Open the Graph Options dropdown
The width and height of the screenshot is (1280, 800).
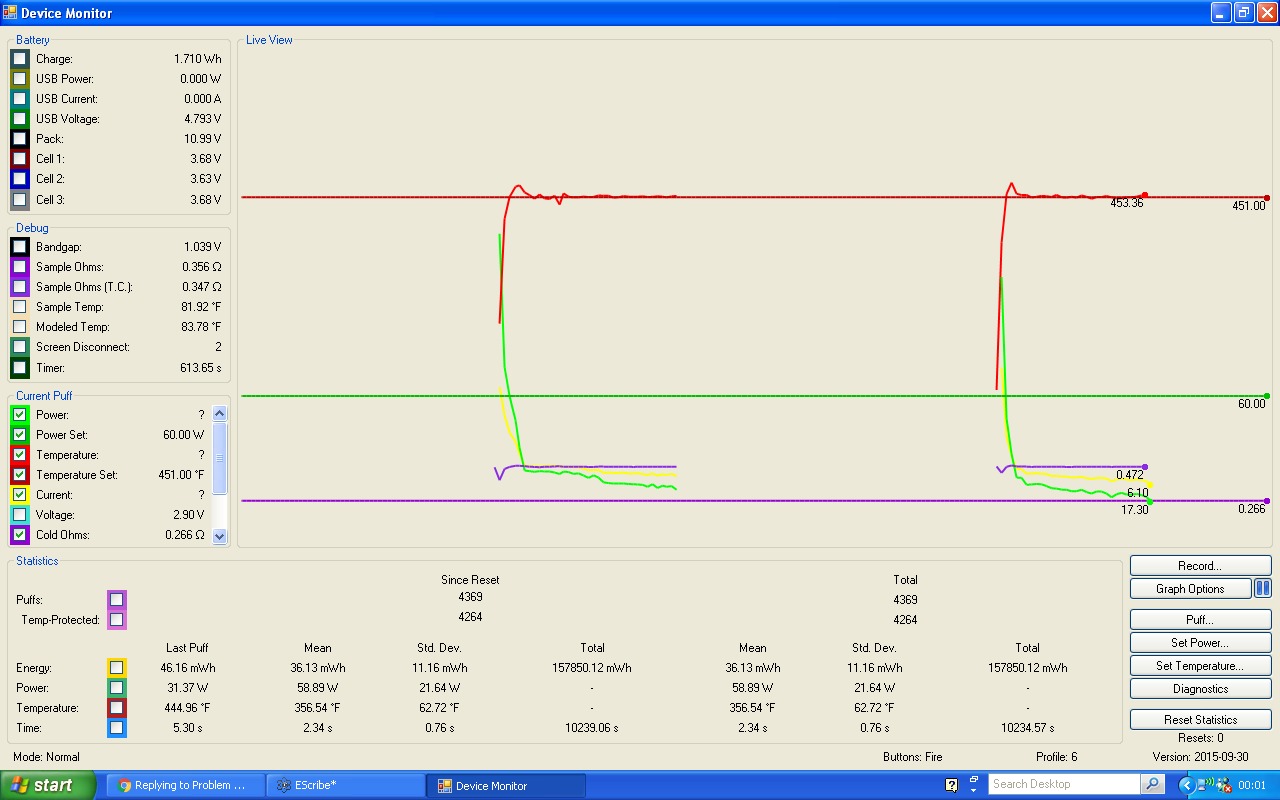click(x=1190, y=589)
